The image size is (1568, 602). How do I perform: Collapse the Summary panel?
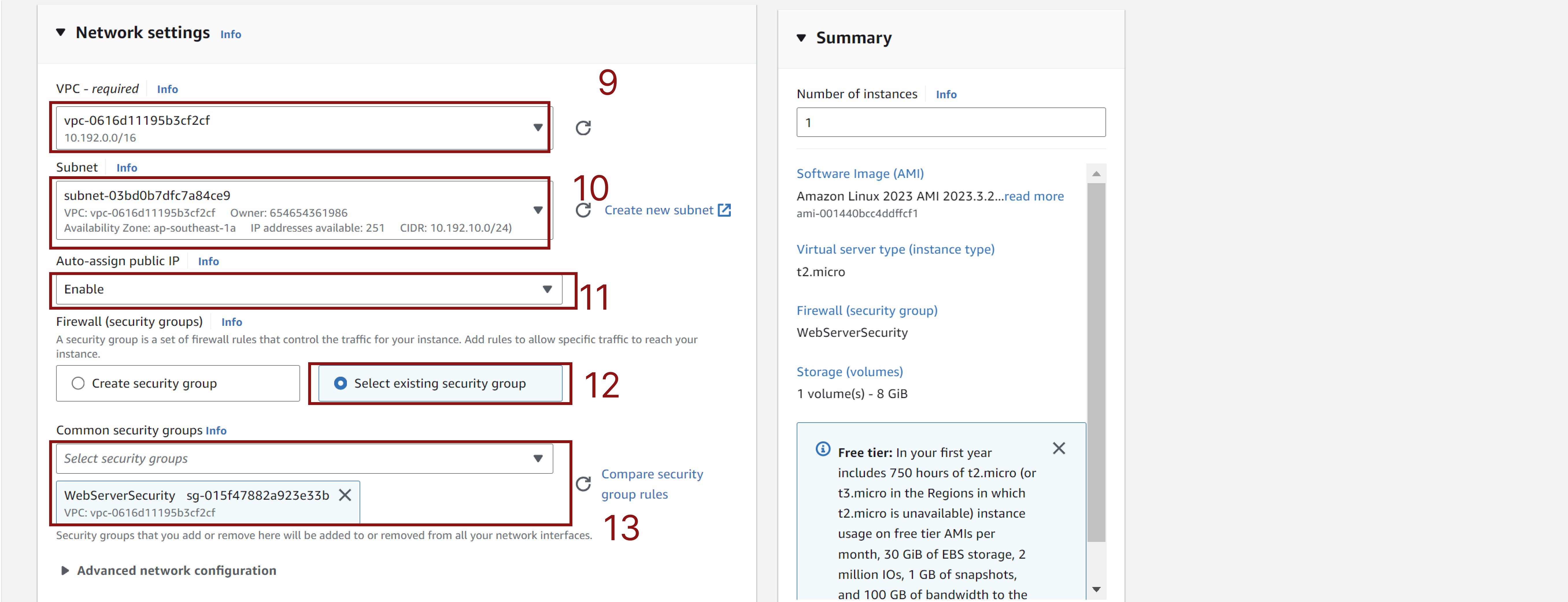tap(802, 38)
